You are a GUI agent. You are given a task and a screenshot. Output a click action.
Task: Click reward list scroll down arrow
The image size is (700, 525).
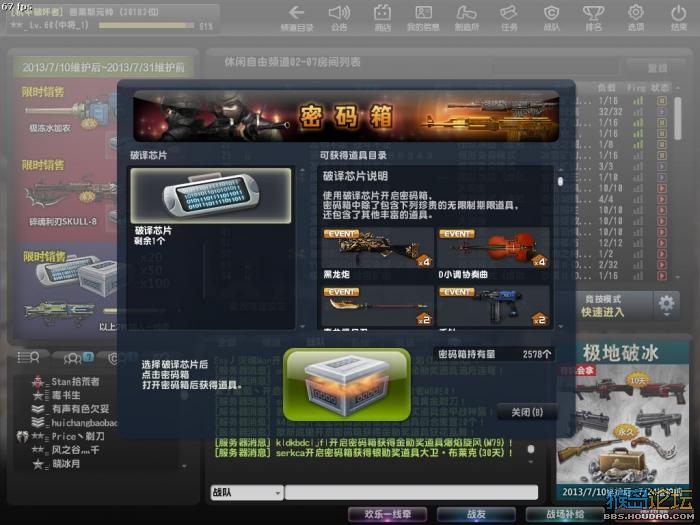click(561, 326)
